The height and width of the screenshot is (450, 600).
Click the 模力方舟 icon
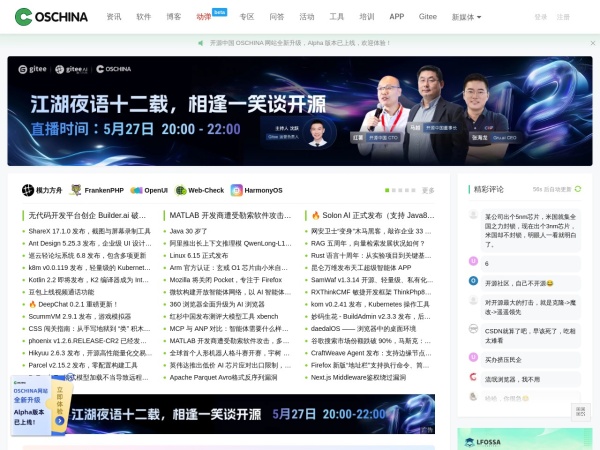28,190
